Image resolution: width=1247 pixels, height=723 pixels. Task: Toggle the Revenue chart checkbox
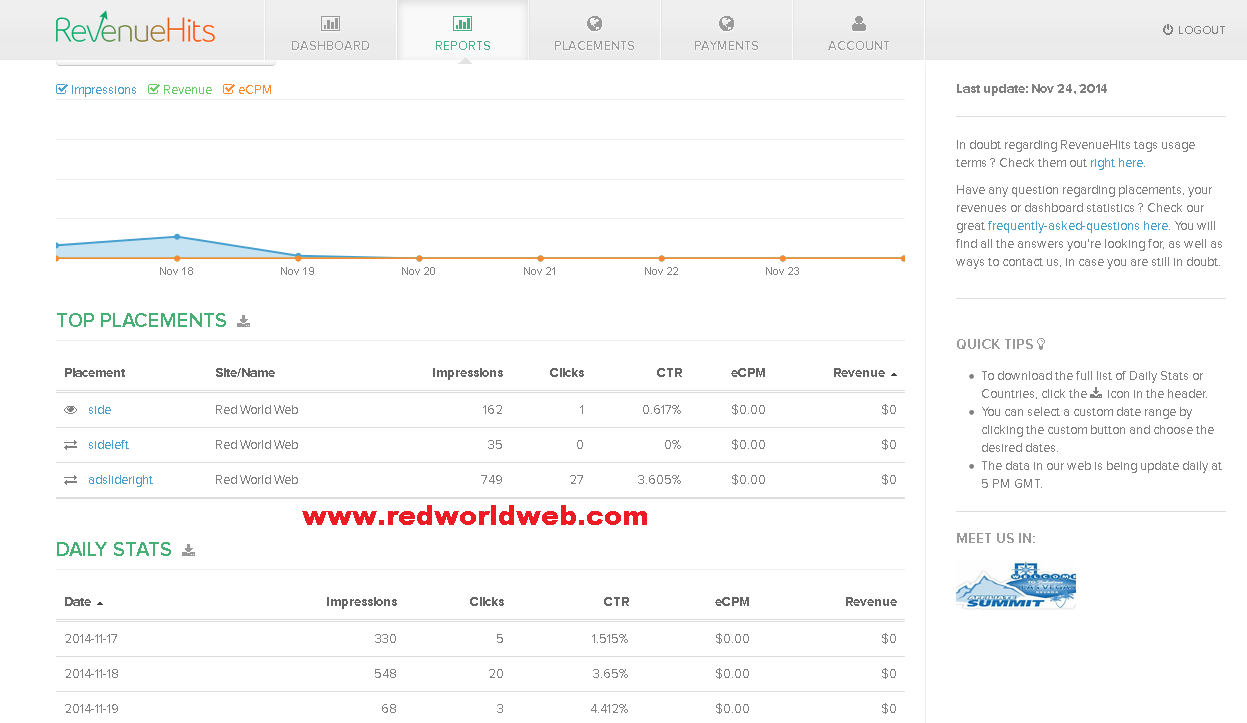click(x=154, y=89)
